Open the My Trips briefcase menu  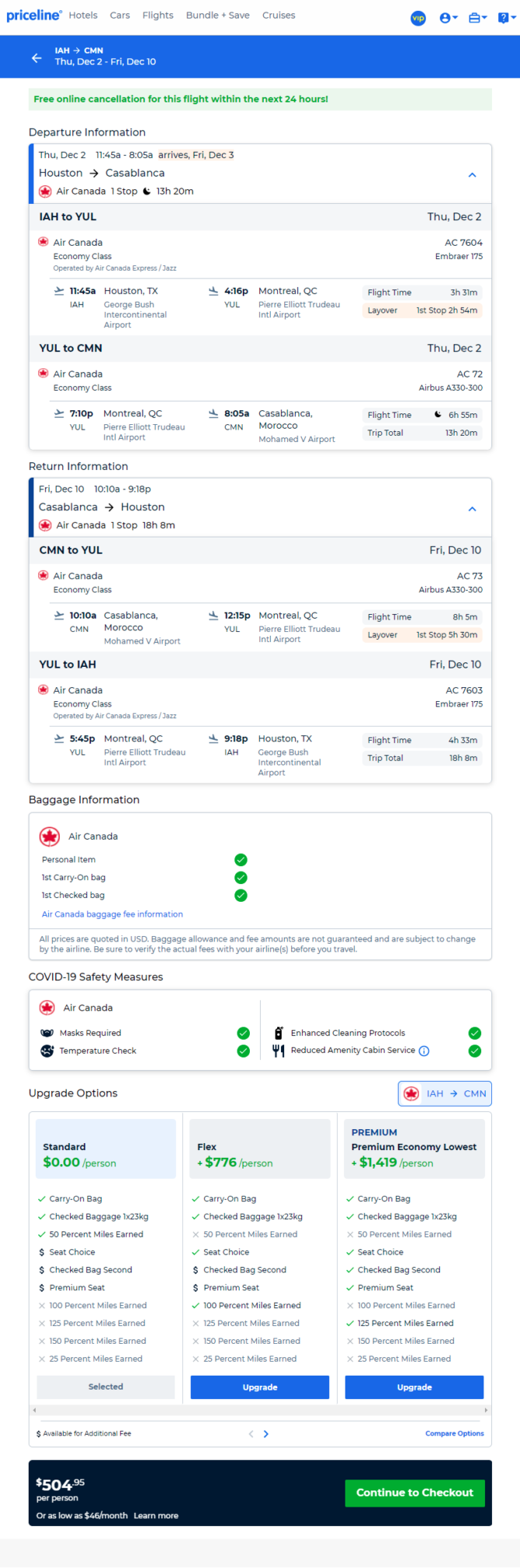pyautogui.click(x=478, y=18)
